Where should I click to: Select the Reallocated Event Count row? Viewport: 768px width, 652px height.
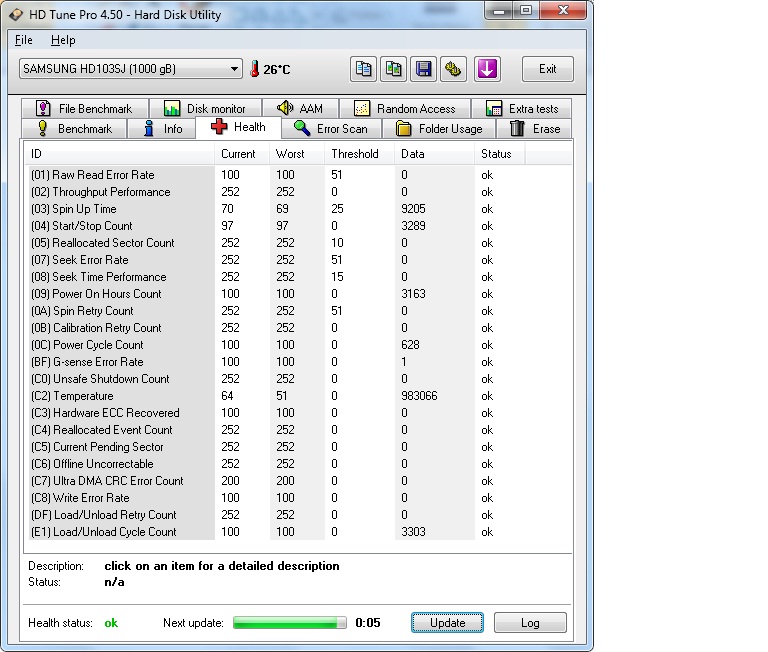point(276,430)
